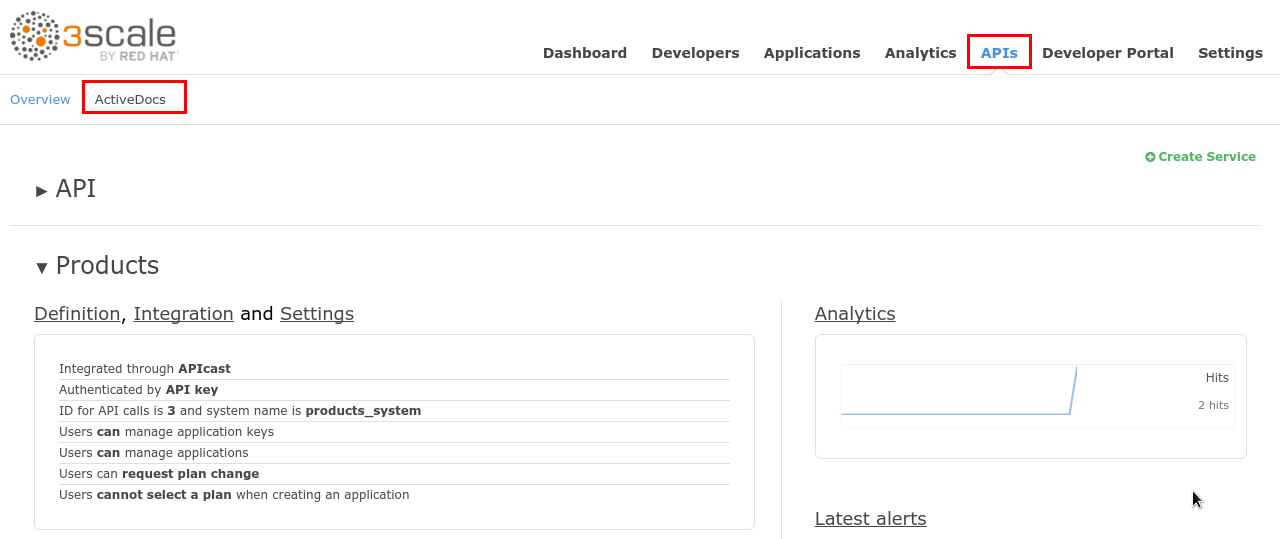Select the APIs top navigation item
Screen dimensions: 1280x539
pyautogui.click(x=999, y=53)
